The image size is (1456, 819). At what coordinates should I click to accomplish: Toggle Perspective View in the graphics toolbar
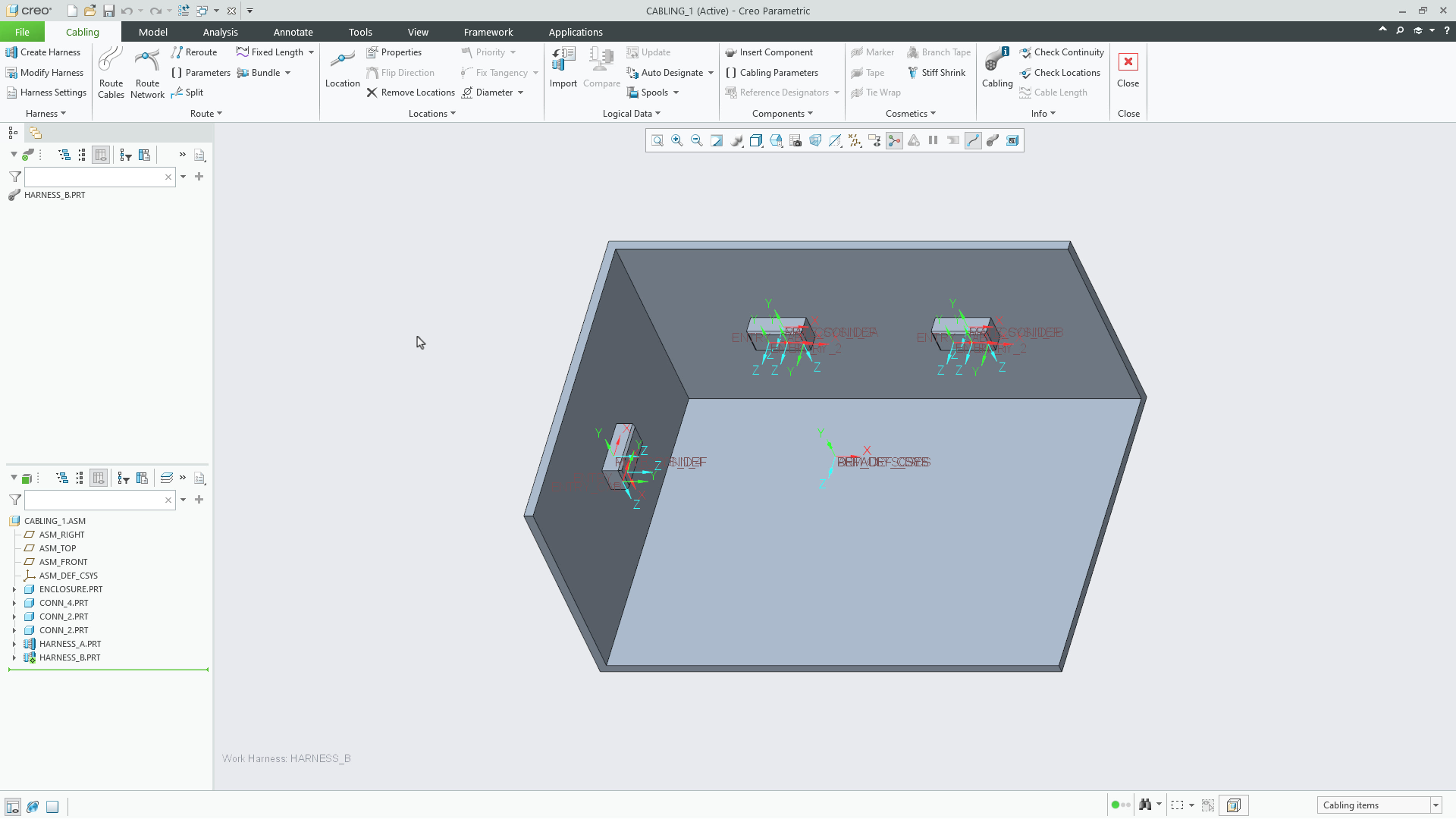click(815, 140)
